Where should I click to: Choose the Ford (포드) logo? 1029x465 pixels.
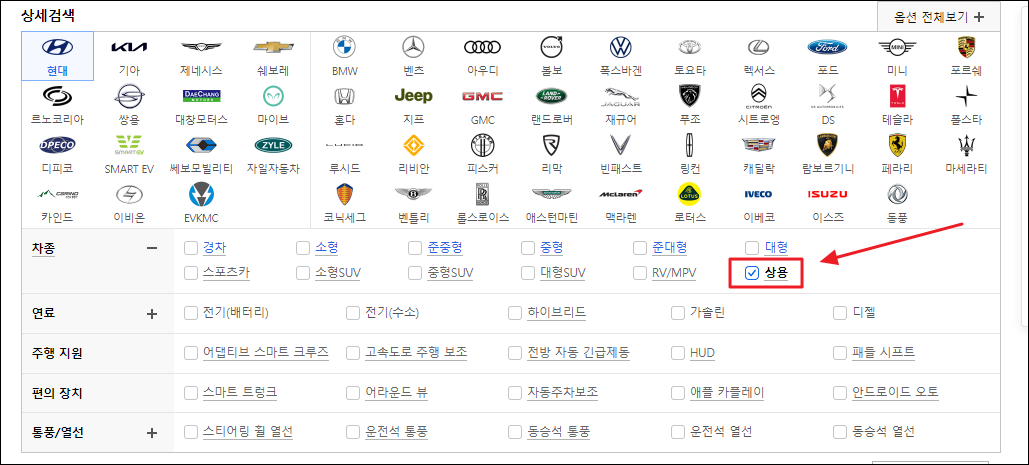coord(827,47)
